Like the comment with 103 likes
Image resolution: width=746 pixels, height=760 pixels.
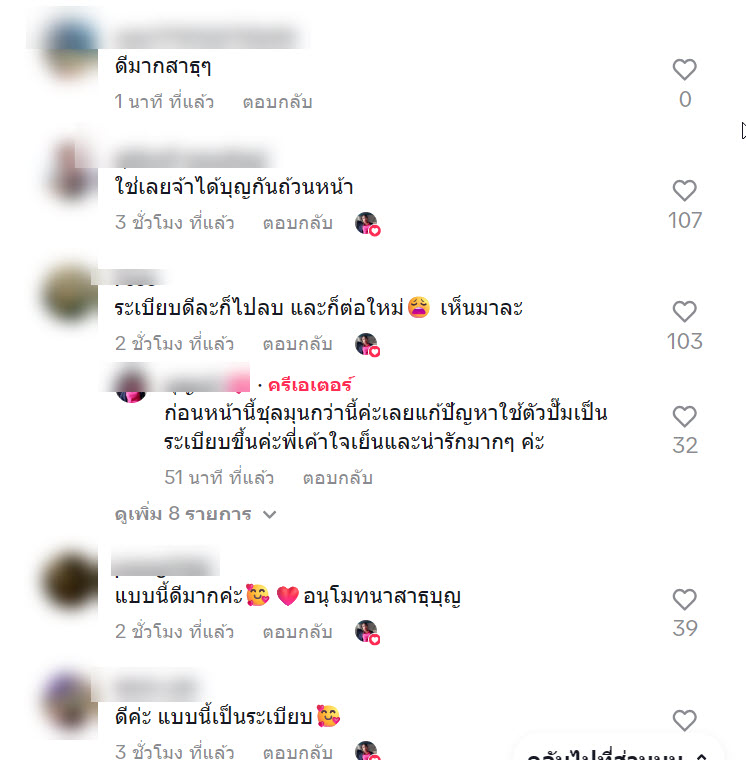coord(684,311)
